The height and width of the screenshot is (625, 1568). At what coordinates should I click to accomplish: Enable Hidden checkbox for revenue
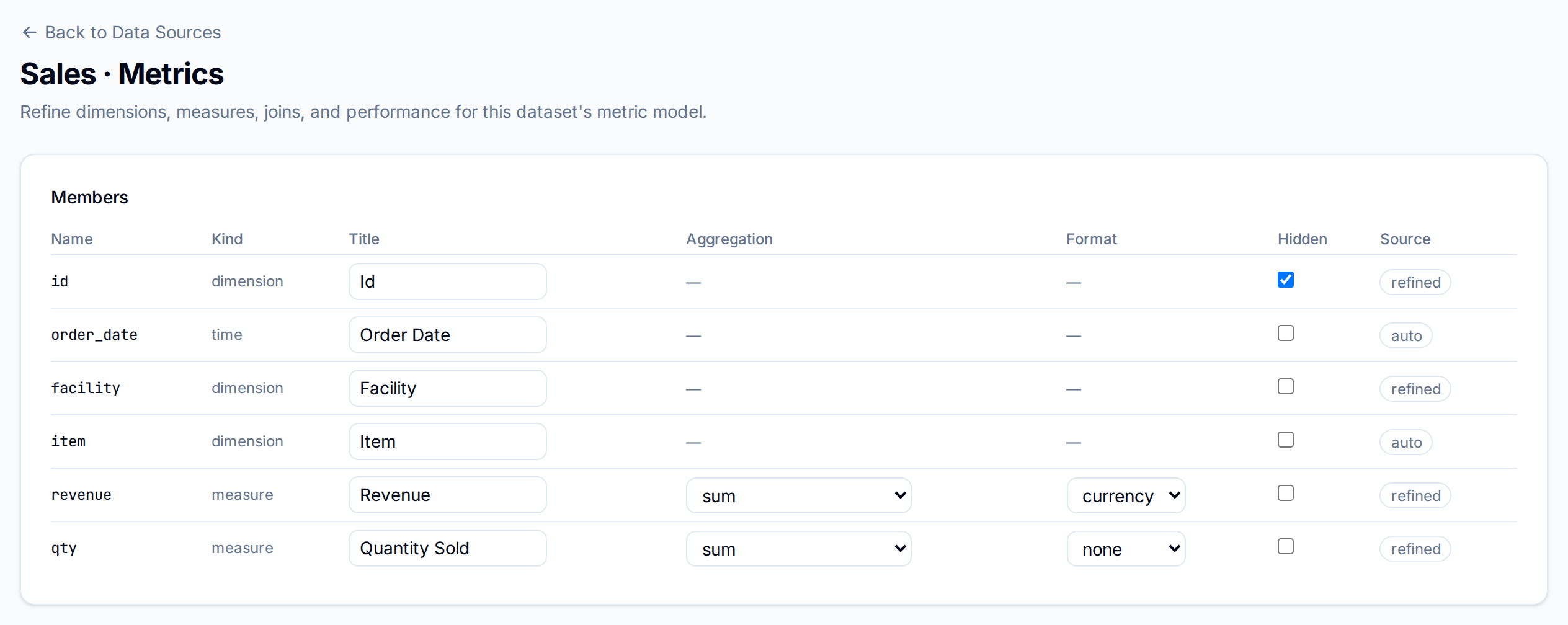[x=1286, y=493]
